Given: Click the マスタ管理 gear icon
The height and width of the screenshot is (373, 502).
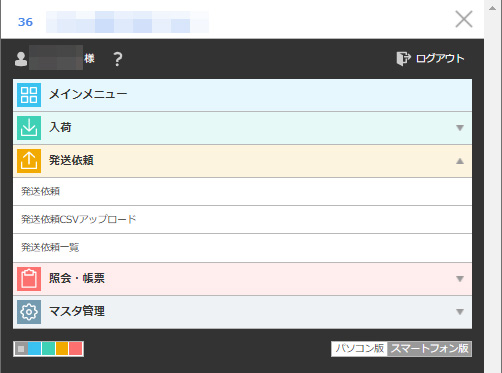Looking at the screenshot, I should [29, 312].
